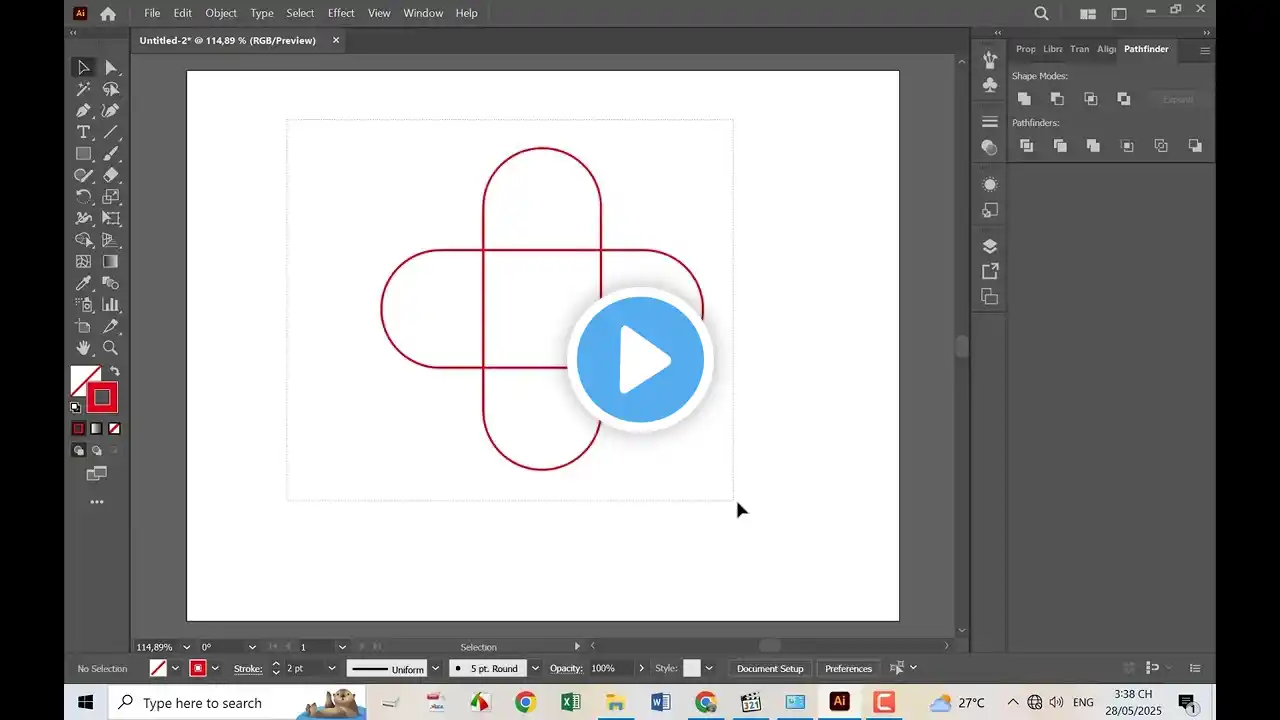Select the Direct Selection tool
The image size is (1280, 720).
point(112,67)
